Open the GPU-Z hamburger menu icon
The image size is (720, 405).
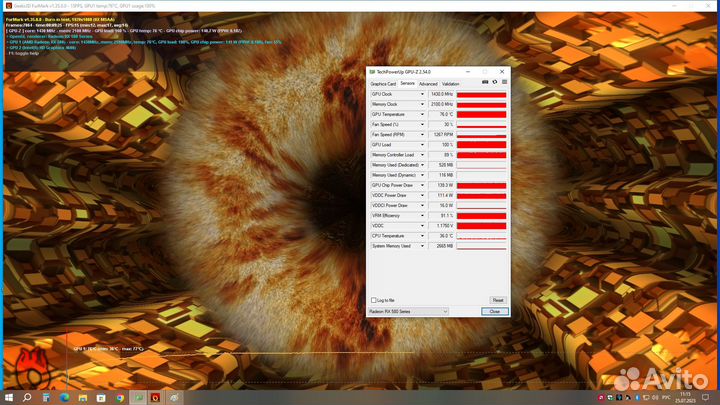click(x=504, y=82)
